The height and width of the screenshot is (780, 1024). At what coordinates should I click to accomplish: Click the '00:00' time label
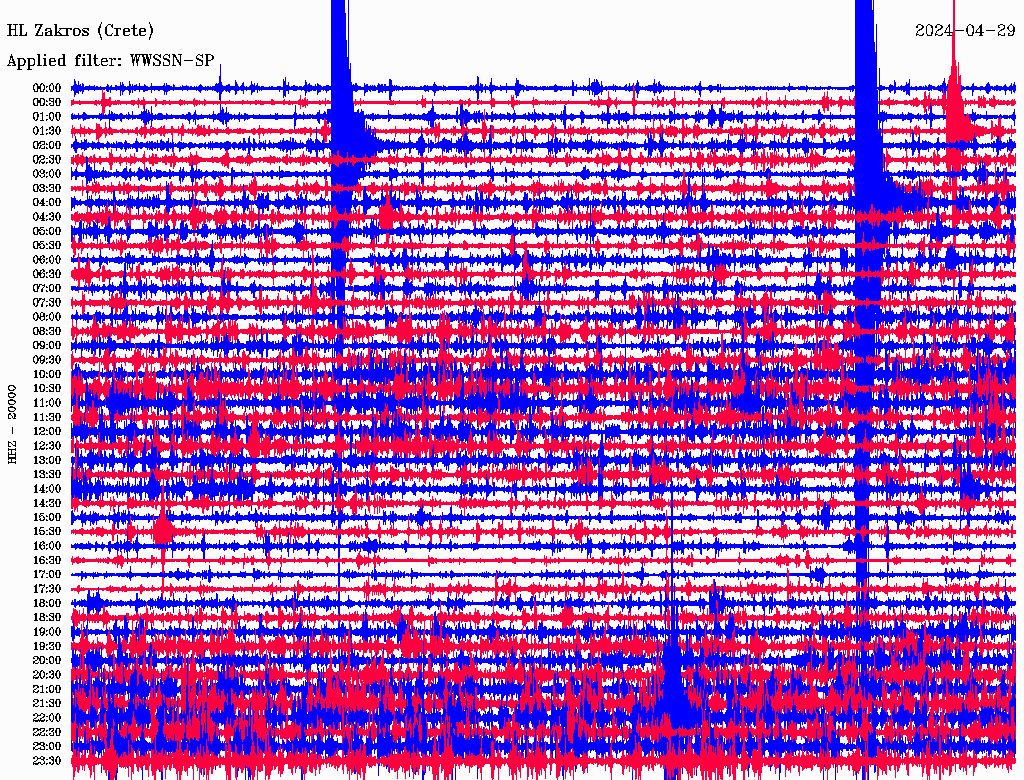[x=47, y=88]
